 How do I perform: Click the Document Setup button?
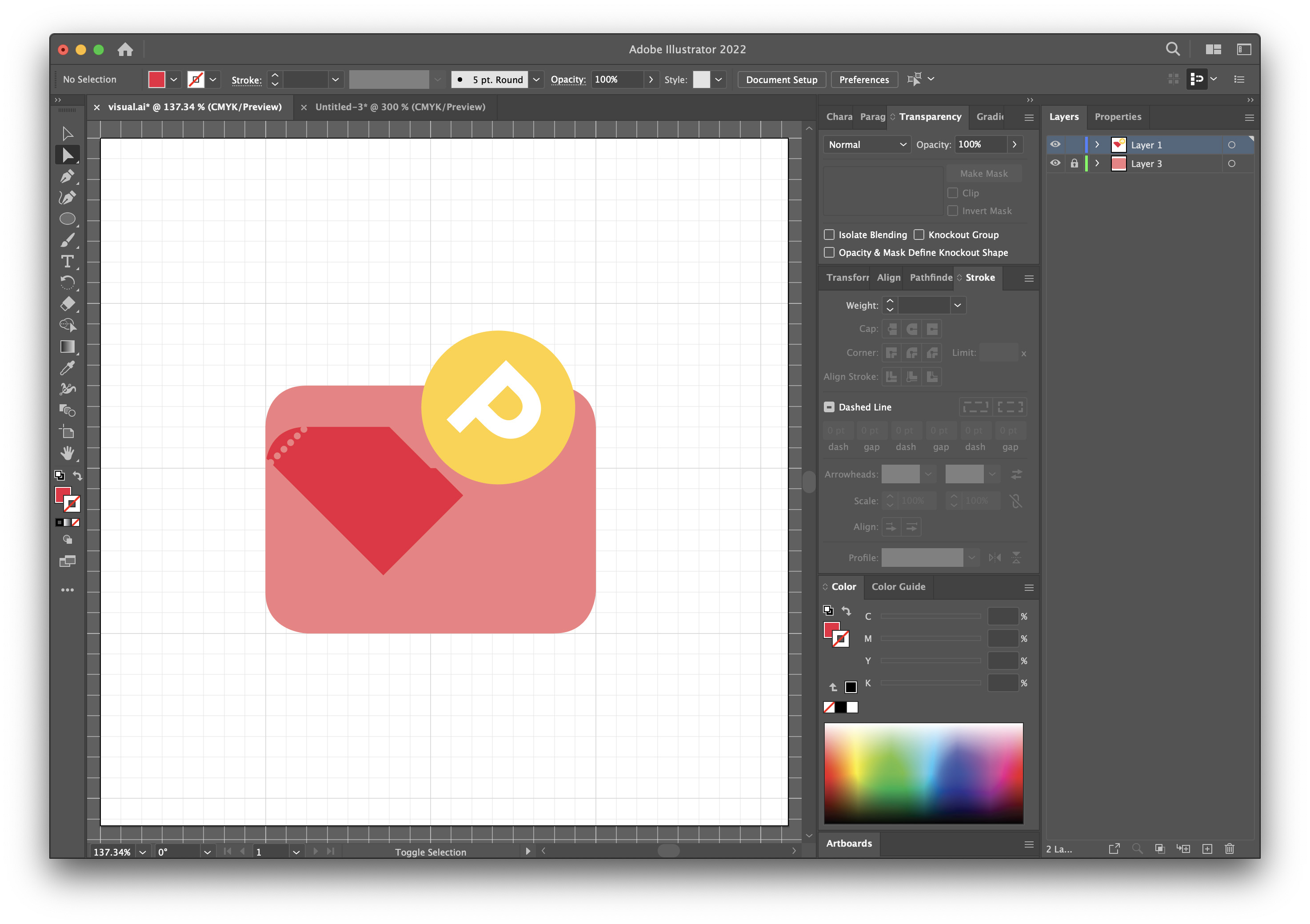pos(781,79)
